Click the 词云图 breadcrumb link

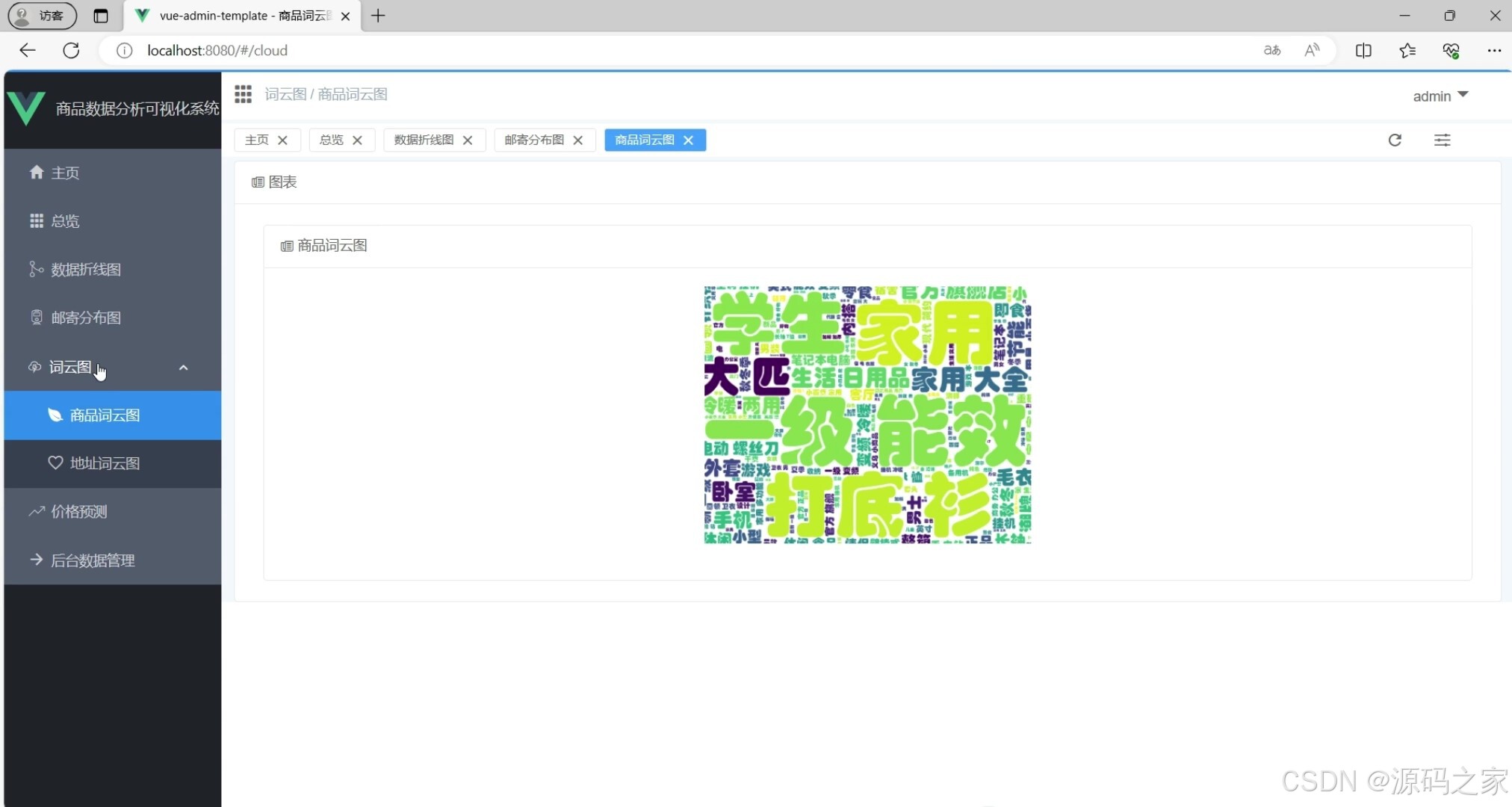click(x=285, y=93)
